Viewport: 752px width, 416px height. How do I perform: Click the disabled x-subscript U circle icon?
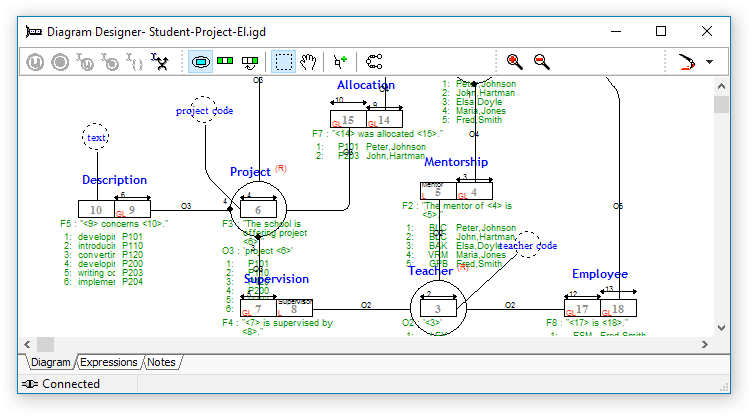85,62
